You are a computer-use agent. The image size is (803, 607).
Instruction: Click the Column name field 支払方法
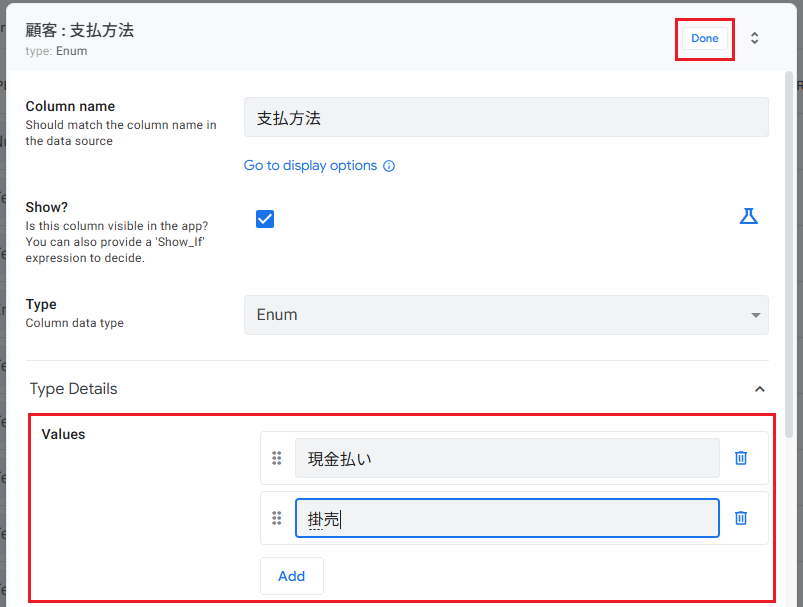tap(505, 117)
